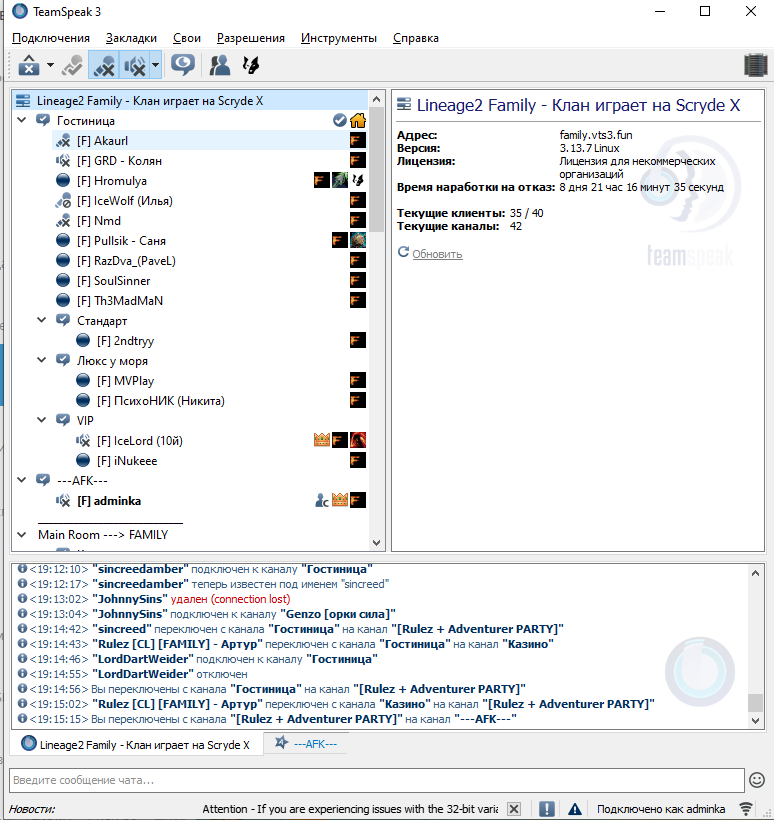Open the Инструменты menu
774x820 pixels.
pos(338,38)
